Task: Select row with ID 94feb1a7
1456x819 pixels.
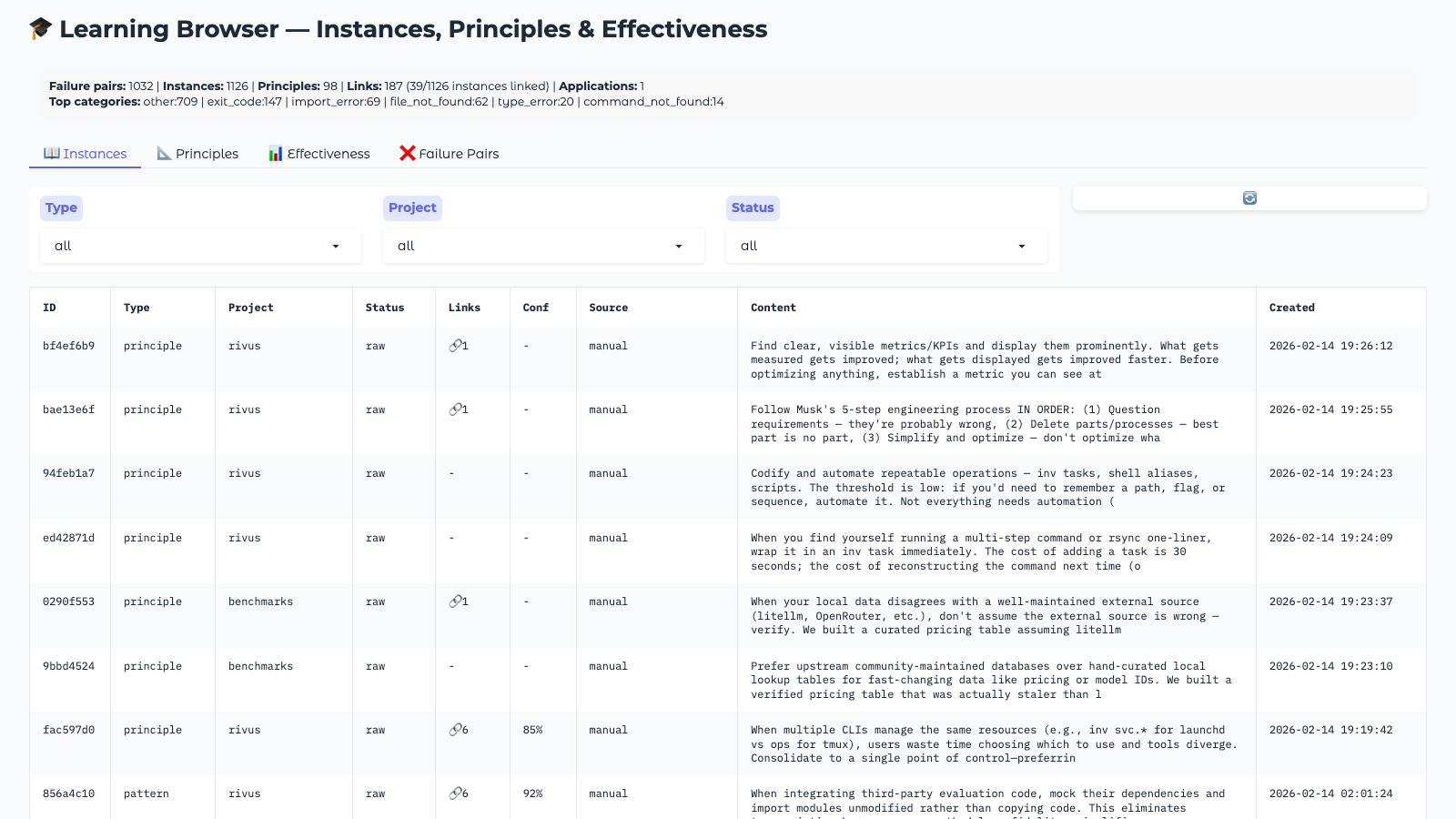Action: [x=68, y=473]
